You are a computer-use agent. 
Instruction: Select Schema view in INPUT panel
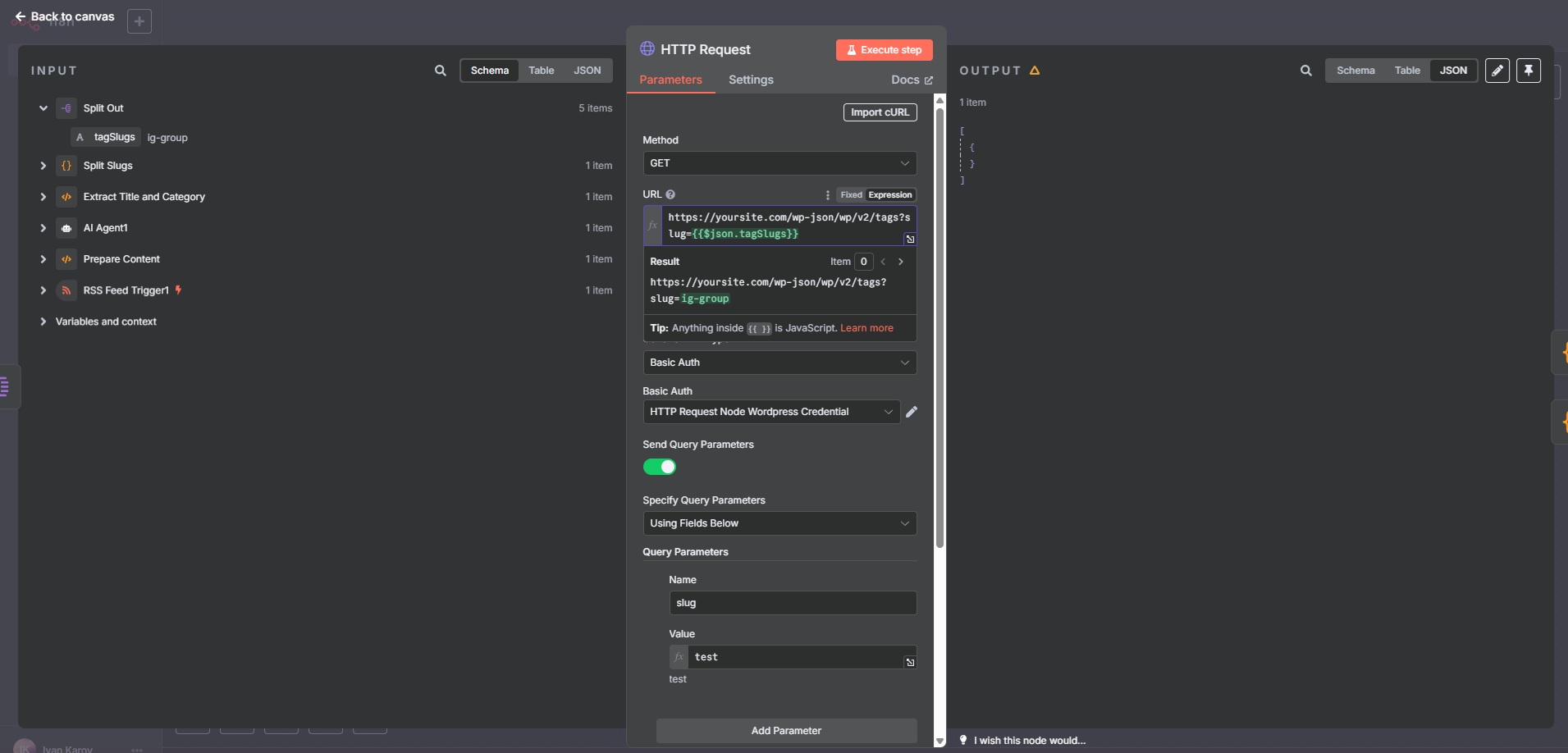coord(490,71)
